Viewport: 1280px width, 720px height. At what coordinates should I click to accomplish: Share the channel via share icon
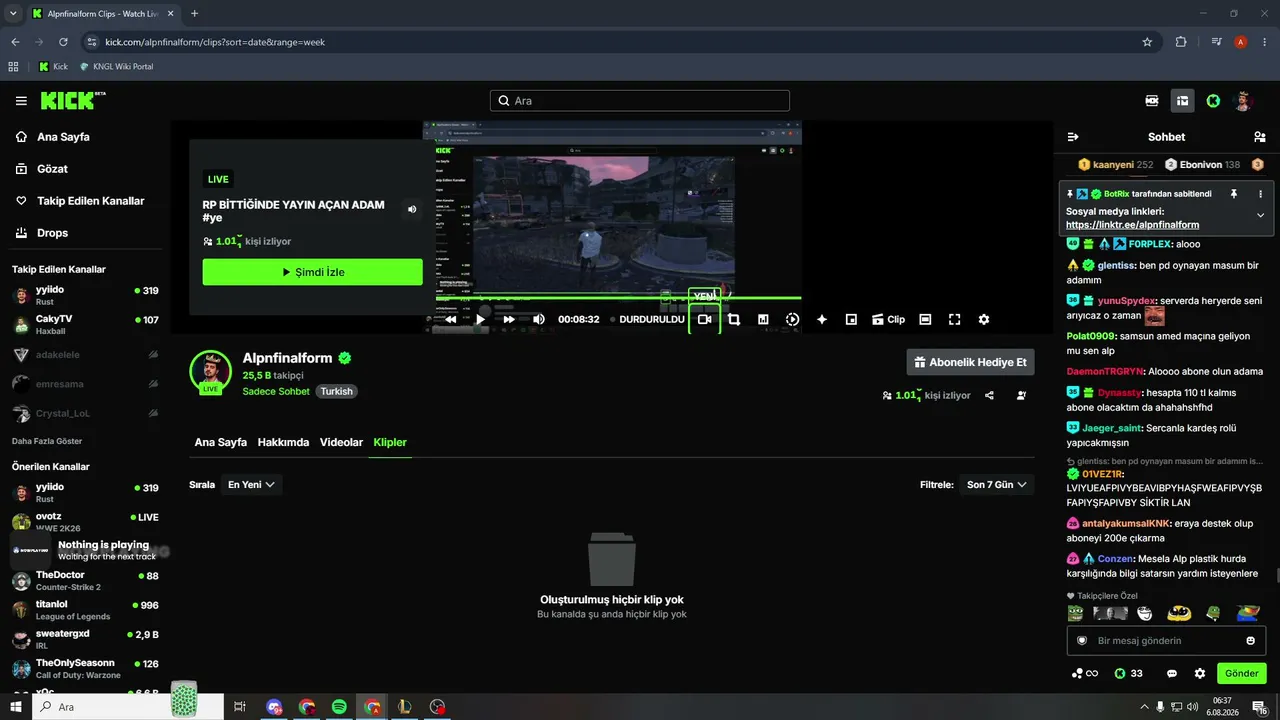pyautogui.click(x=989, y=395)
